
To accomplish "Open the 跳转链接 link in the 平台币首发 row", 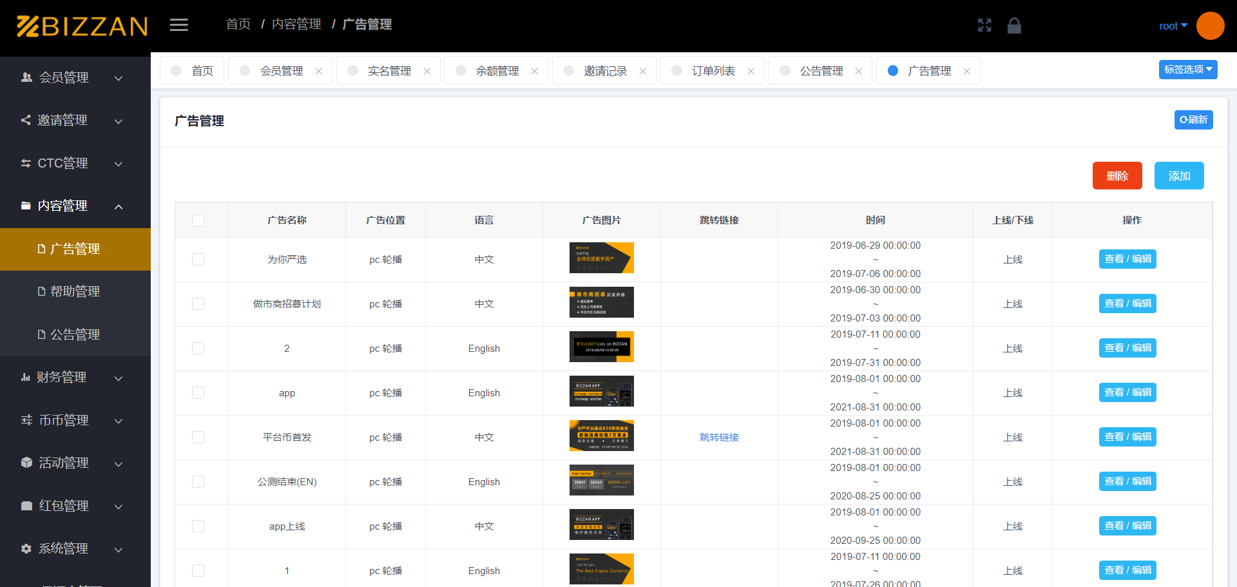I will pyautogui.click(x=718, y=436).
